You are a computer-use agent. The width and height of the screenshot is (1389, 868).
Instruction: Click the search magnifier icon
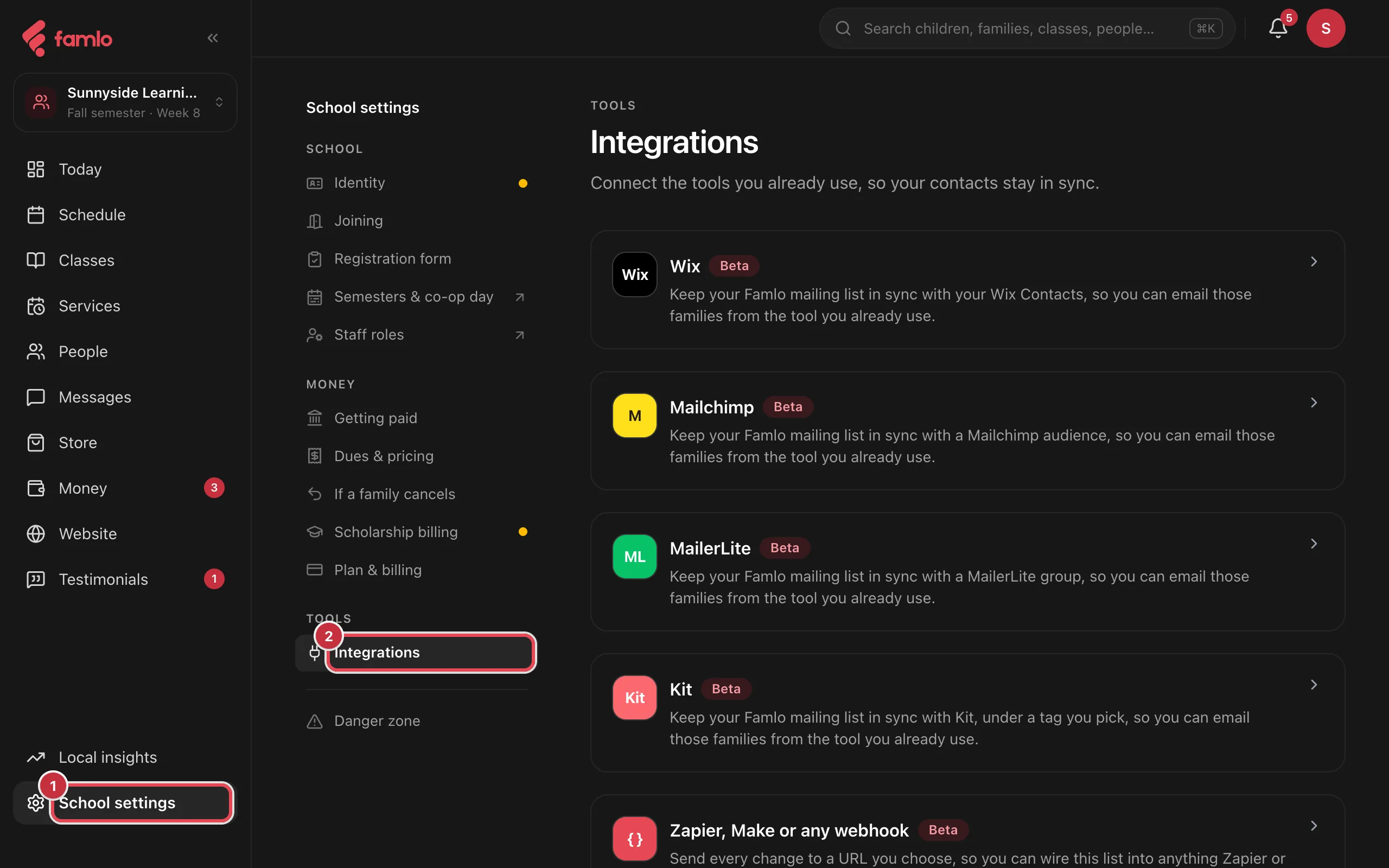[x=843, y=28]
